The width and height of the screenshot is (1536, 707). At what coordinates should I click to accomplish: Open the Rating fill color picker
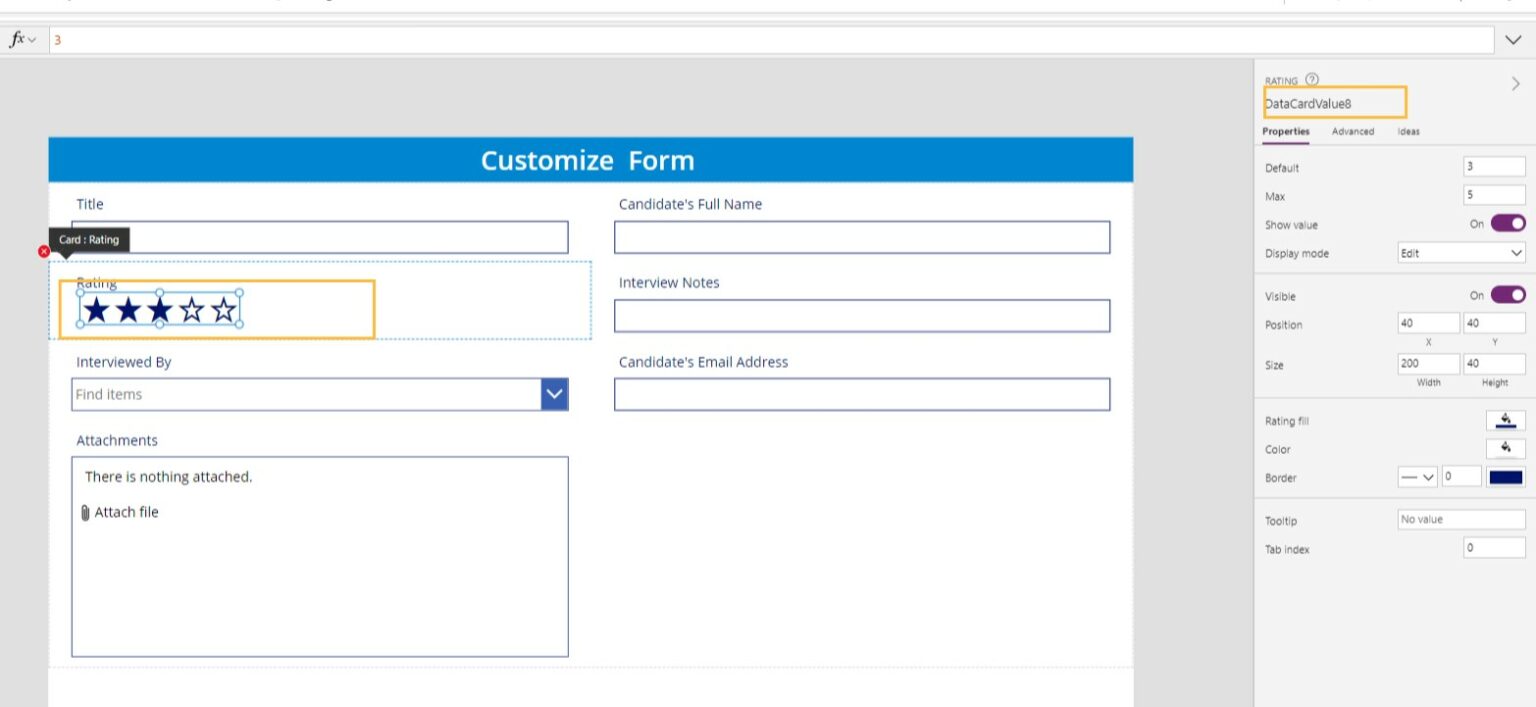pos(1505,419)
